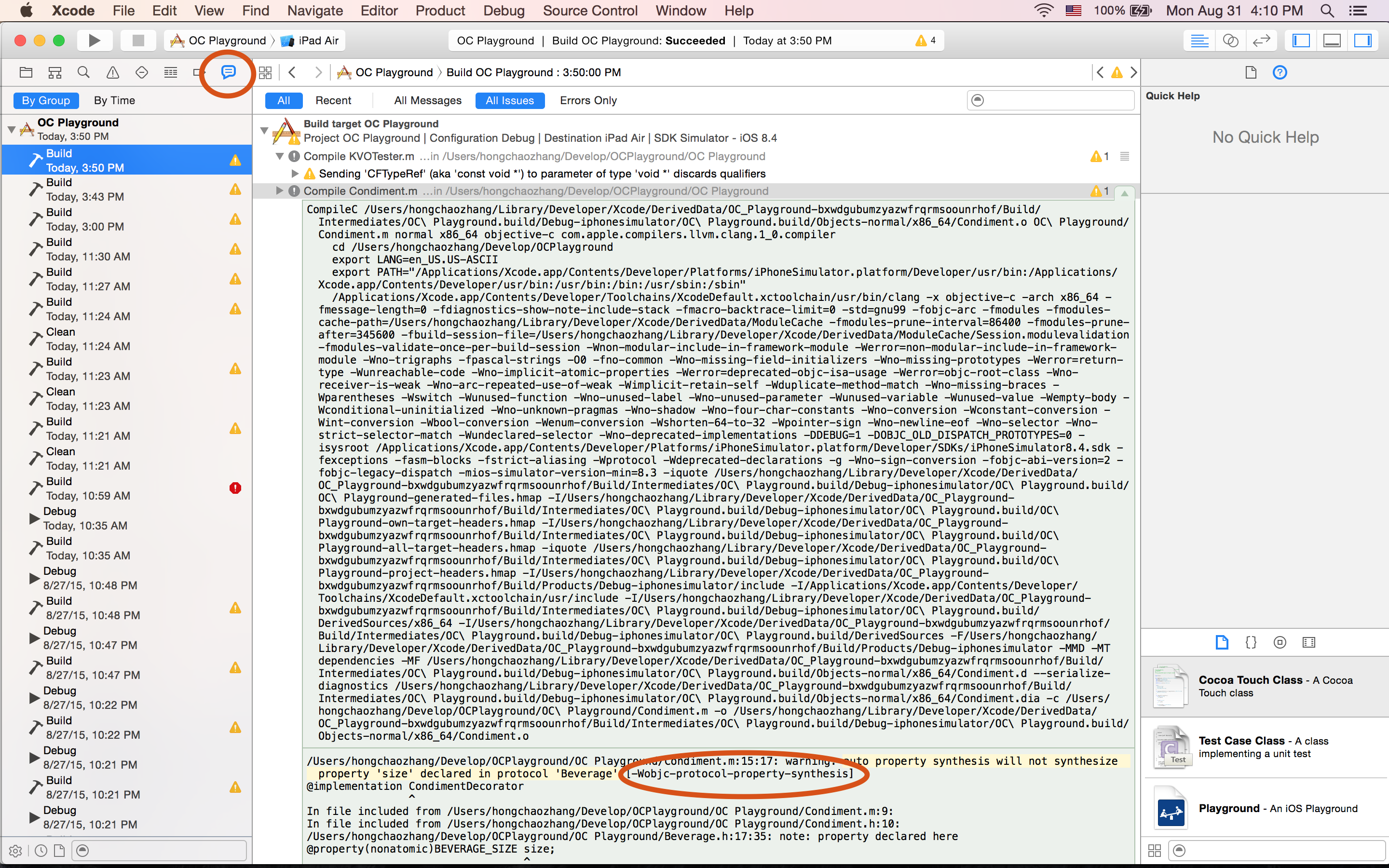The height and width of the screenshot is (868, 1389).
Task: Choose iPad Air run destination
Action: tap(311, 40)
